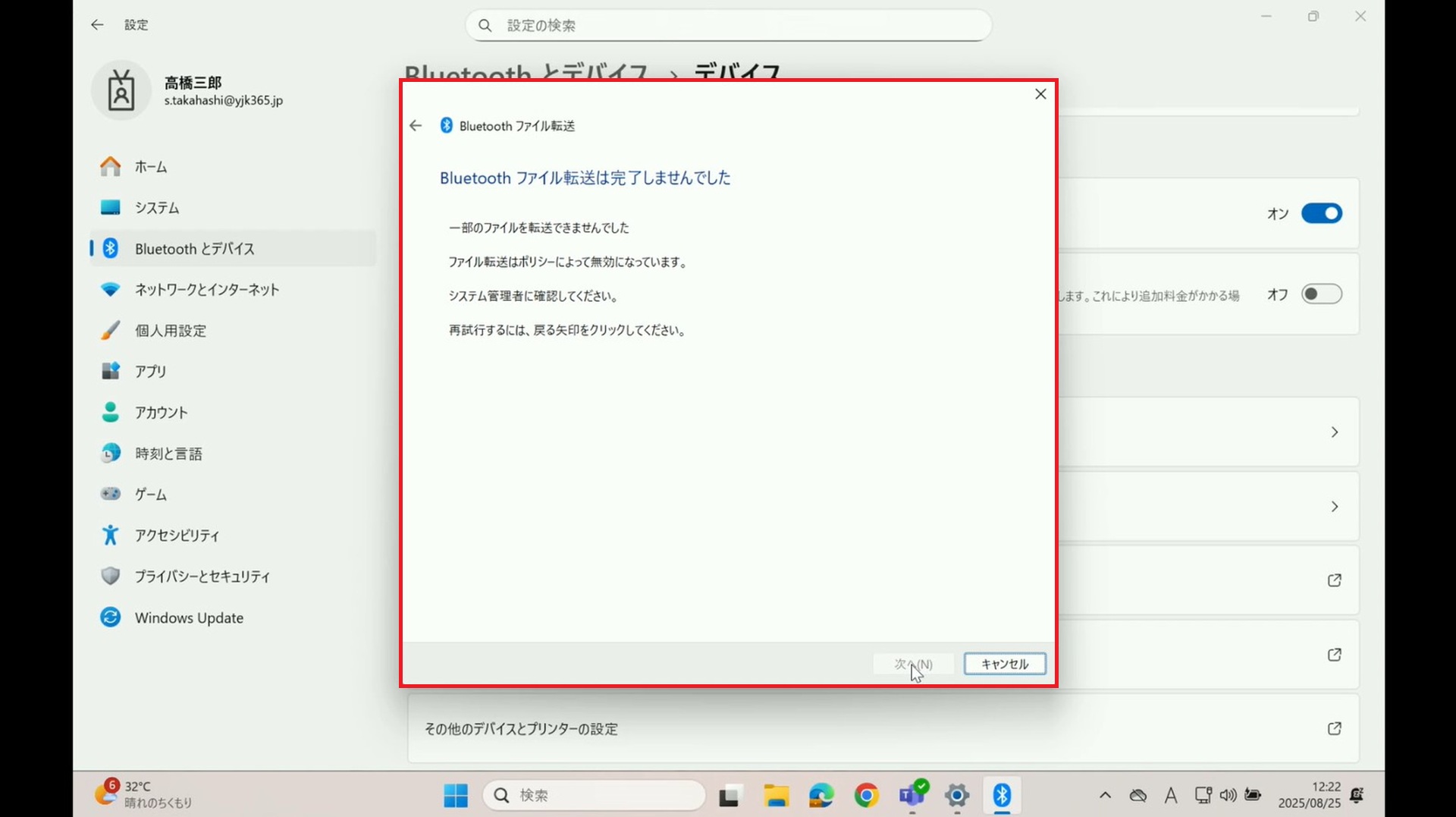
Task: Open Microsoft Teams from taskbar
Action: click(912, 795)
